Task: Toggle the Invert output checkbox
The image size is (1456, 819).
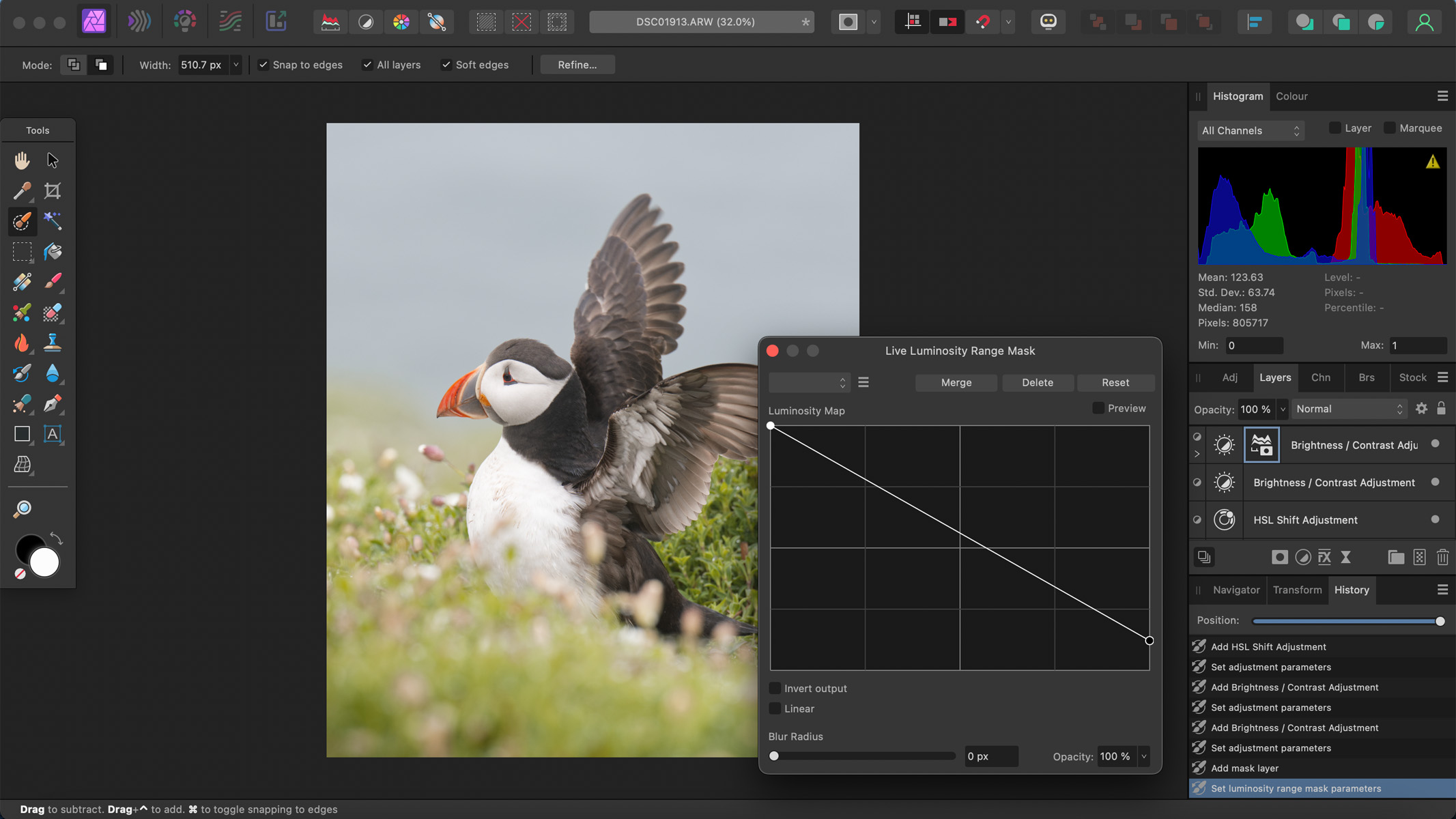Action: click(775, 689)
